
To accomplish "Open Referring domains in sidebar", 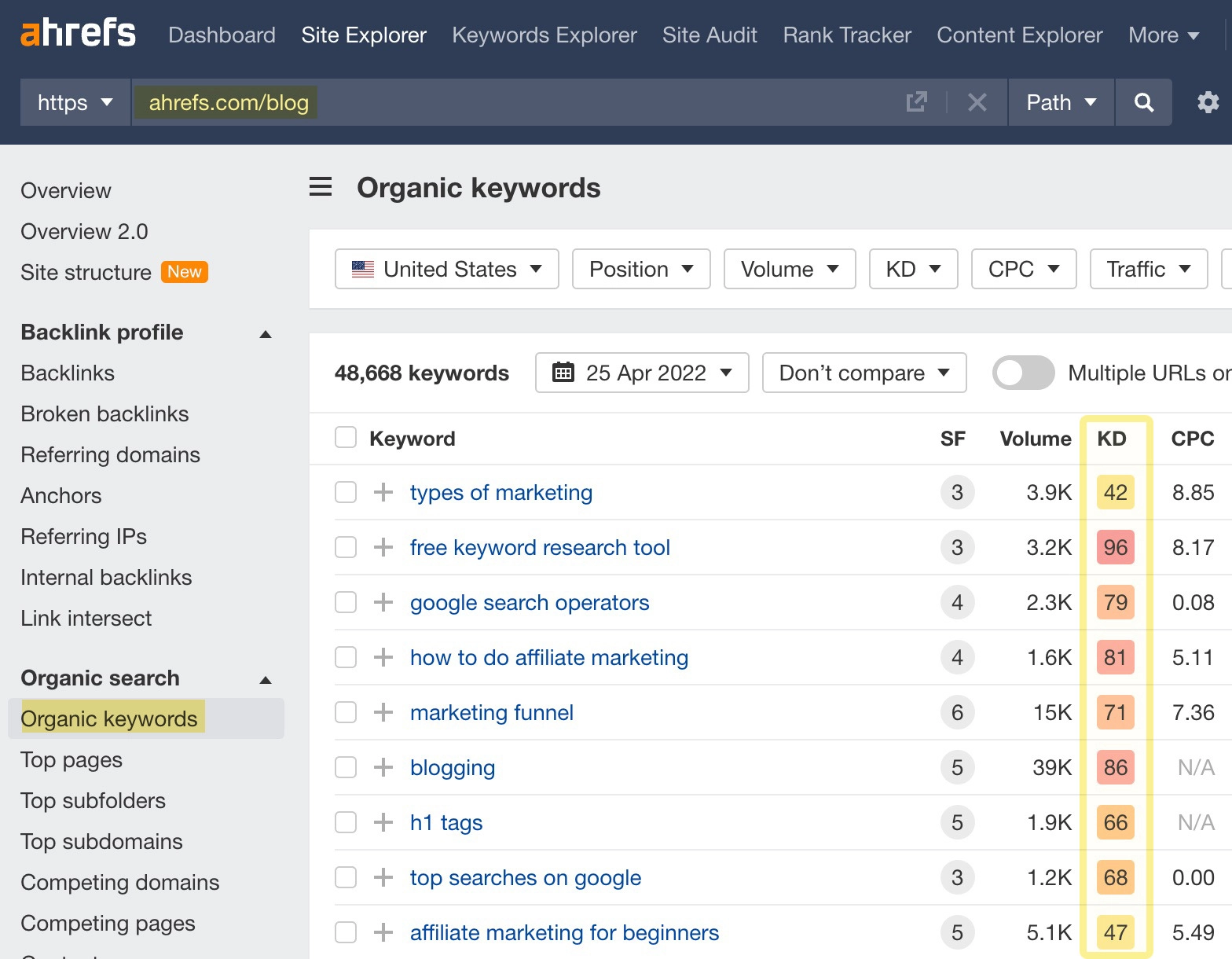I will point(110,454).
